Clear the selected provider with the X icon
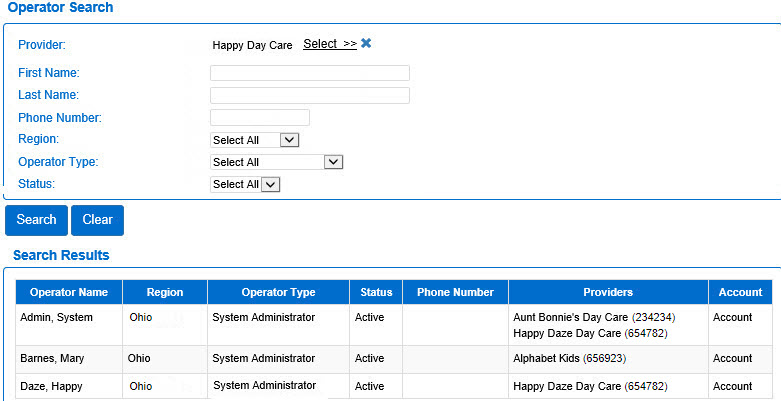 click(x=366, y=44)
